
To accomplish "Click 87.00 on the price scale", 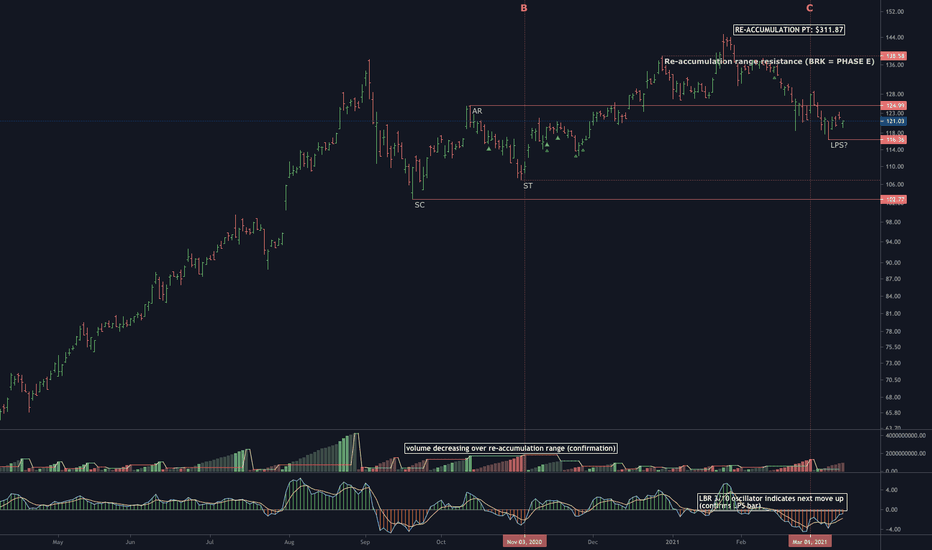I will click(x=893, y=279).
